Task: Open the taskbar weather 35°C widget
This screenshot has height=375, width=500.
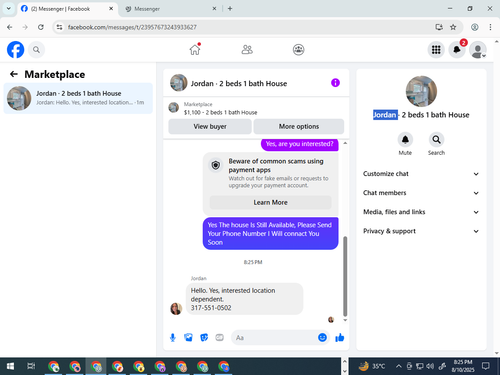Action: click(x=372, y=366)
